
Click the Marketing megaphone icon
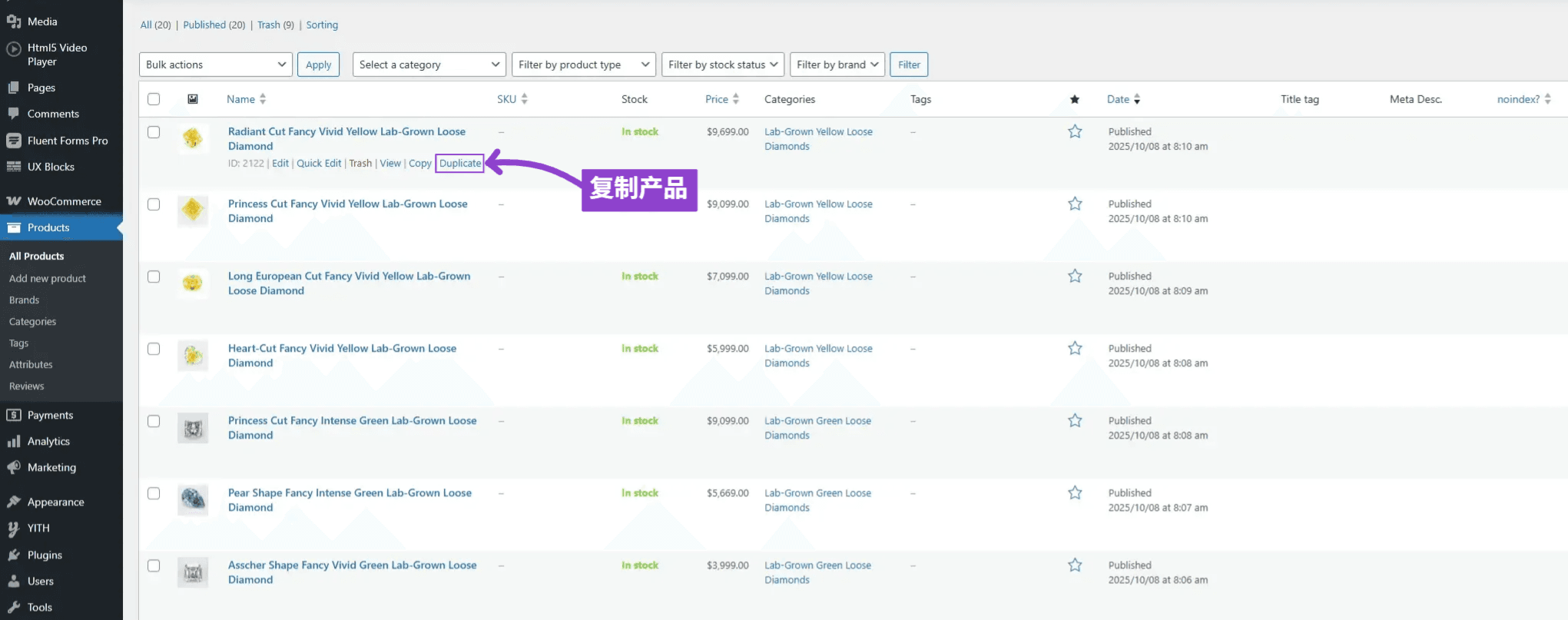pos(14,468)
